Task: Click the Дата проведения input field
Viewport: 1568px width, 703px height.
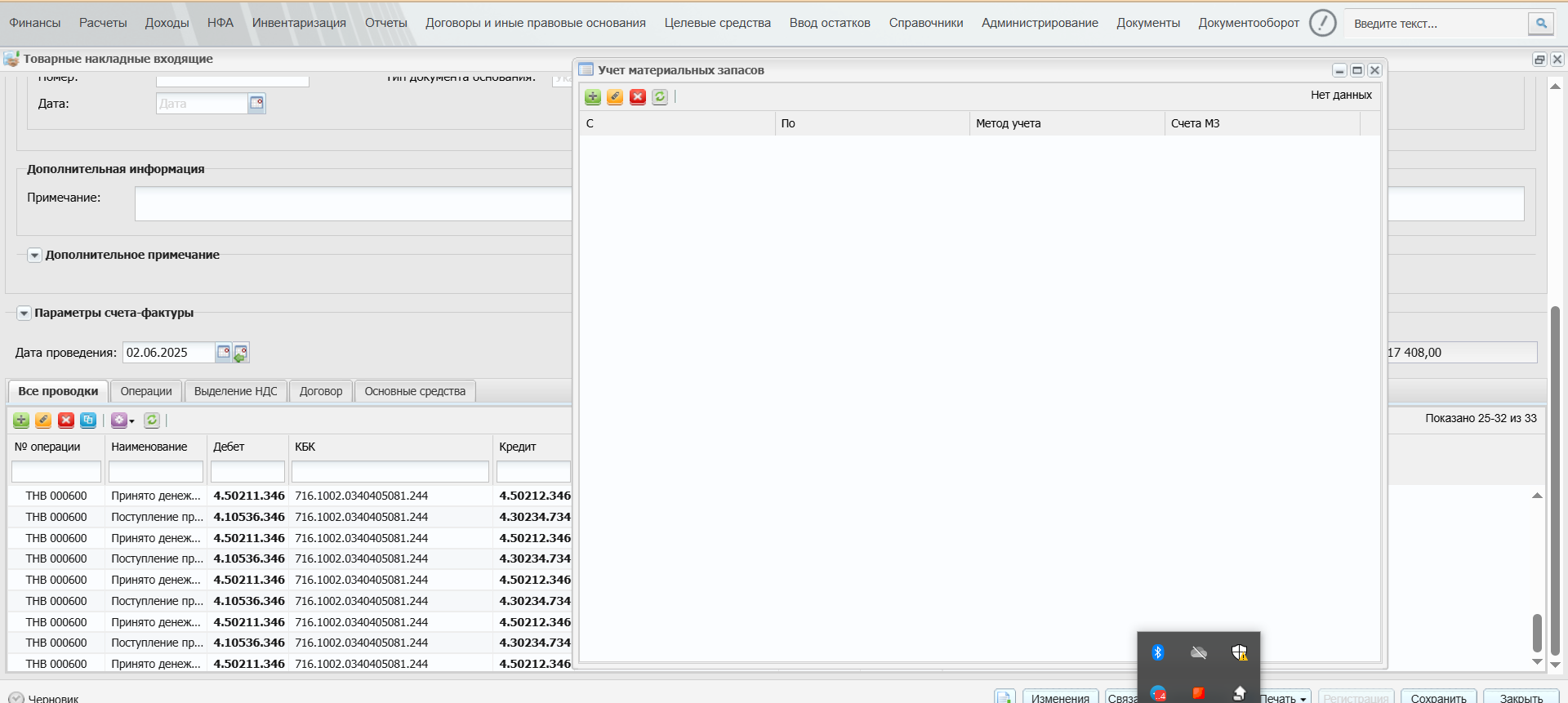Action: [168, 353]
